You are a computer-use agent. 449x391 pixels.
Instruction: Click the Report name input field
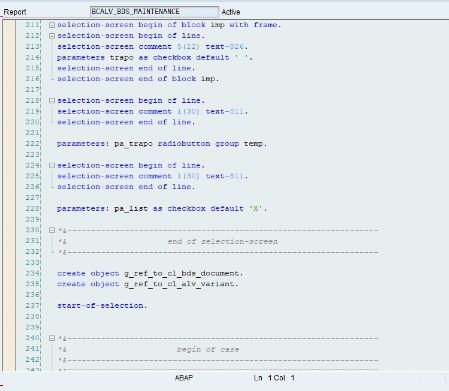(x=154, y=12)
